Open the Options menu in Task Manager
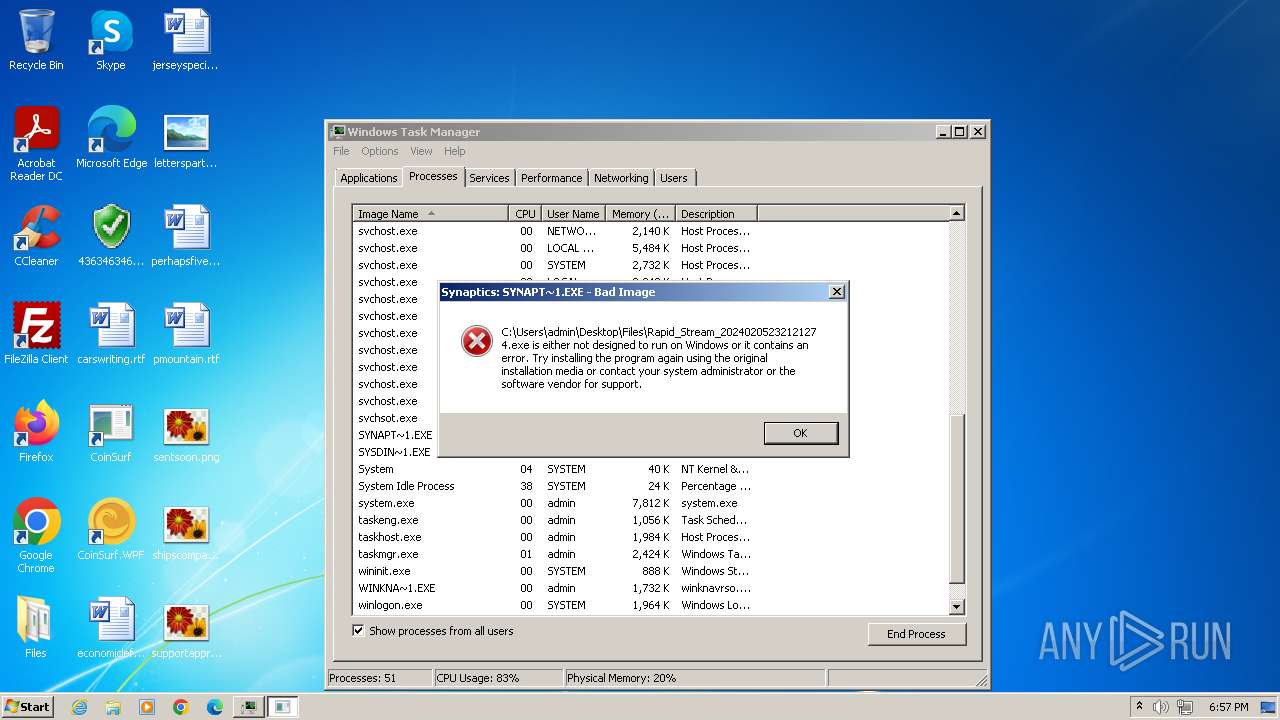The height and width of the screenshot is (720, 1280). click(380, 151)
